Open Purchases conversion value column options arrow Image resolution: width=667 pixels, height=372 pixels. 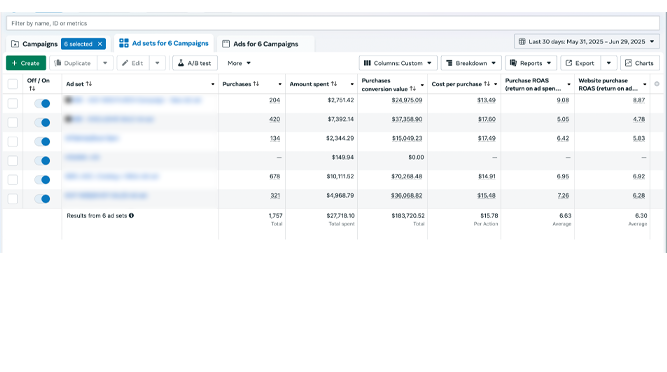[422, 85]
